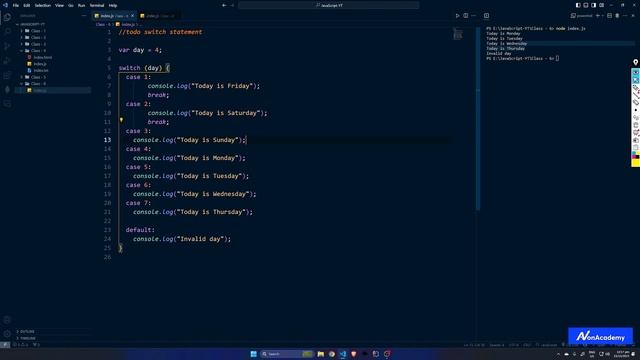Open the Explorer view in activity bar
The image size is (640, 360).
click(7, 17)
